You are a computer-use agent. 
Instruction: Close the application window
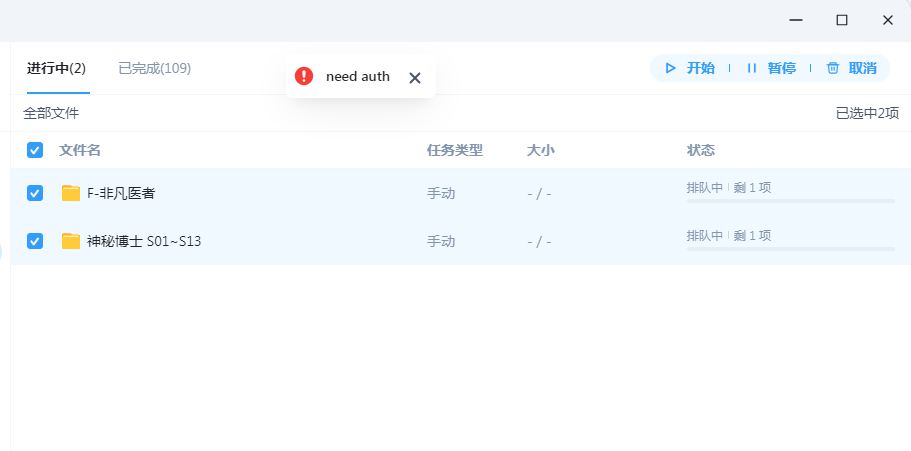tap(888, 20)
